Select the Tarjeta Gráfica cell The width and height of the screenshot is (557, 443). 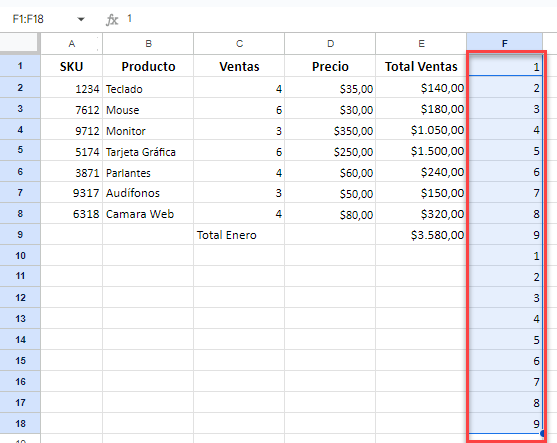(148, 150)
